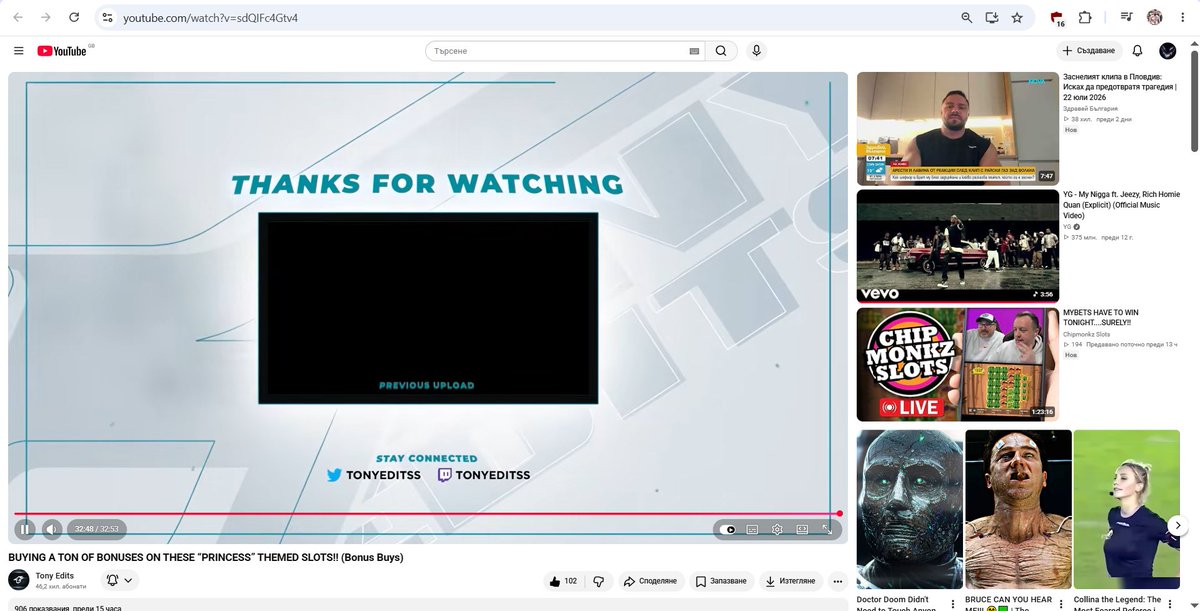
Task: Click the Създаване create button
Action: coord(1089,51)
